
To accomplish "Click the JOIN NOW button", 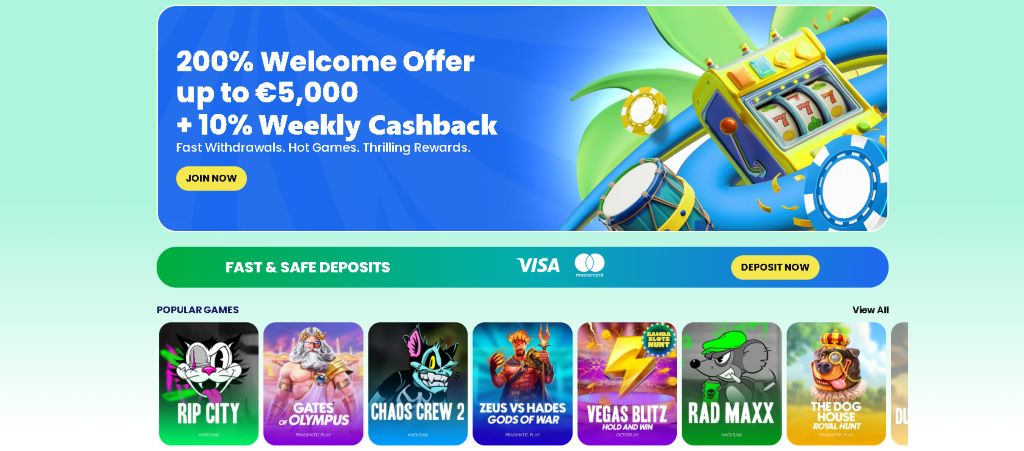I will [211, 178].
